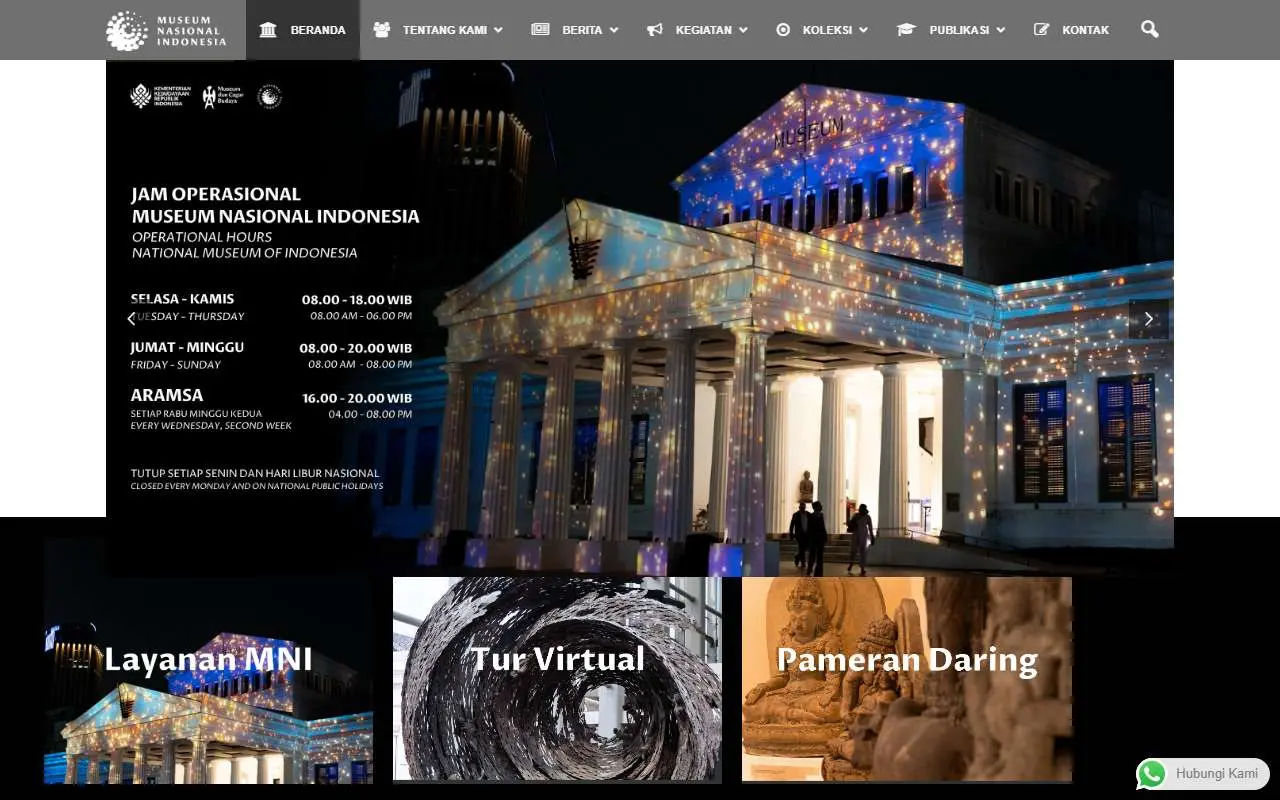Click the people icon beside Tentang Kami
1280x800 pixels.
pos(382,30)
